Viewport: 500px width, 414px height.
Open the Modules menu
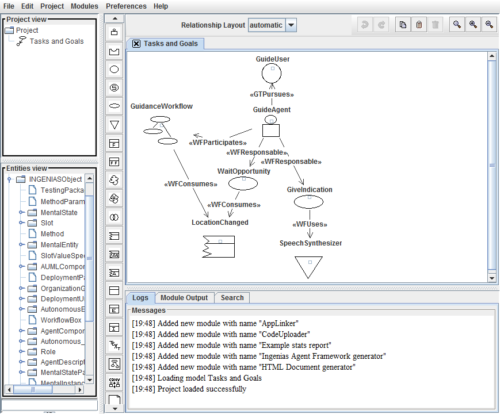84,6
